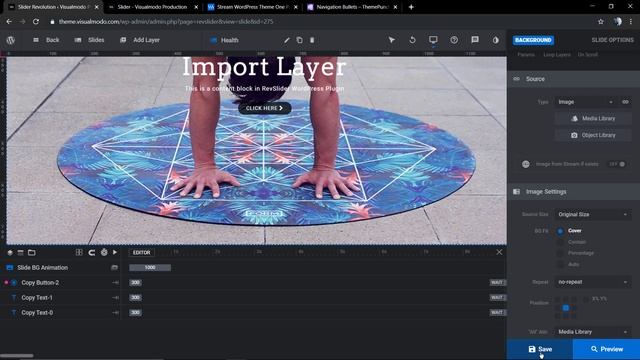Select the Slide BG Animation row
The image size is (640, 360).
pos(60,268)
